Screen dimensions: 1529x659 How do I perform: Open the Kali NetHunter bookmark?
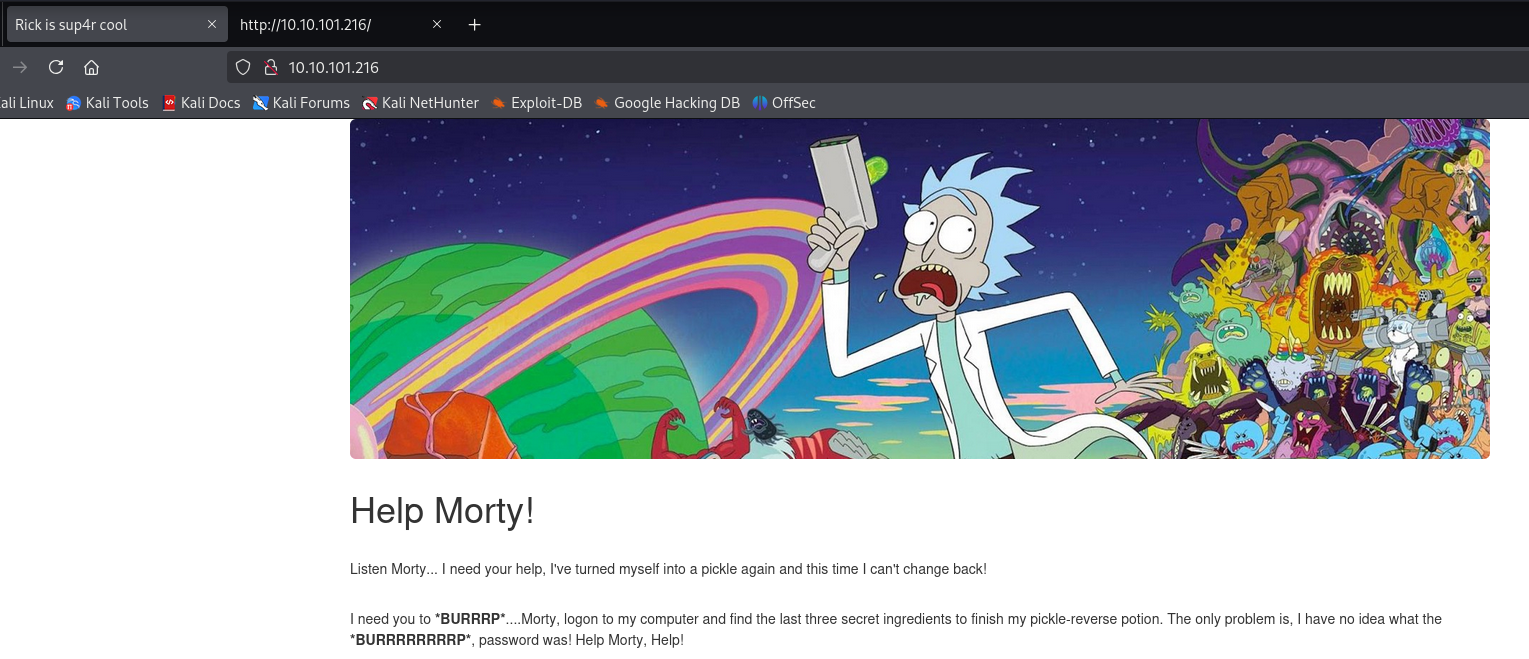tap(420, 103)
